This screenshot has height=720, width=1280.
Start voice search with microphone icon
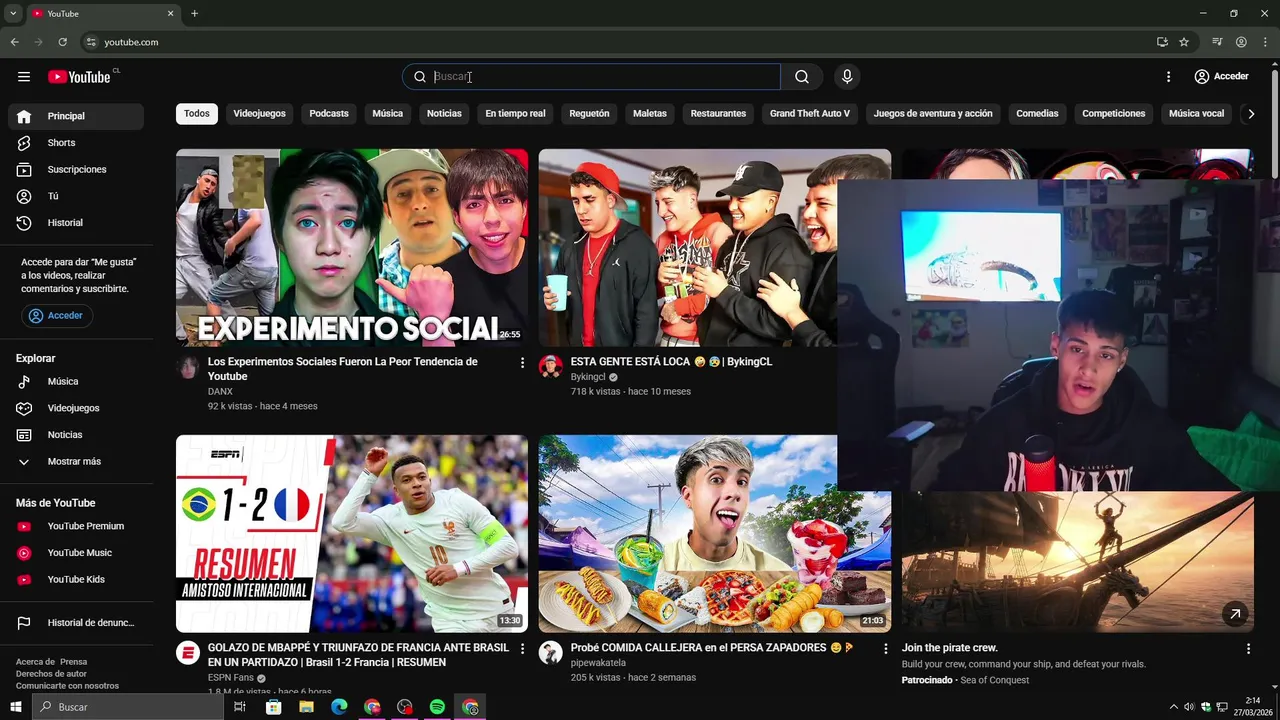pos(847,77)
